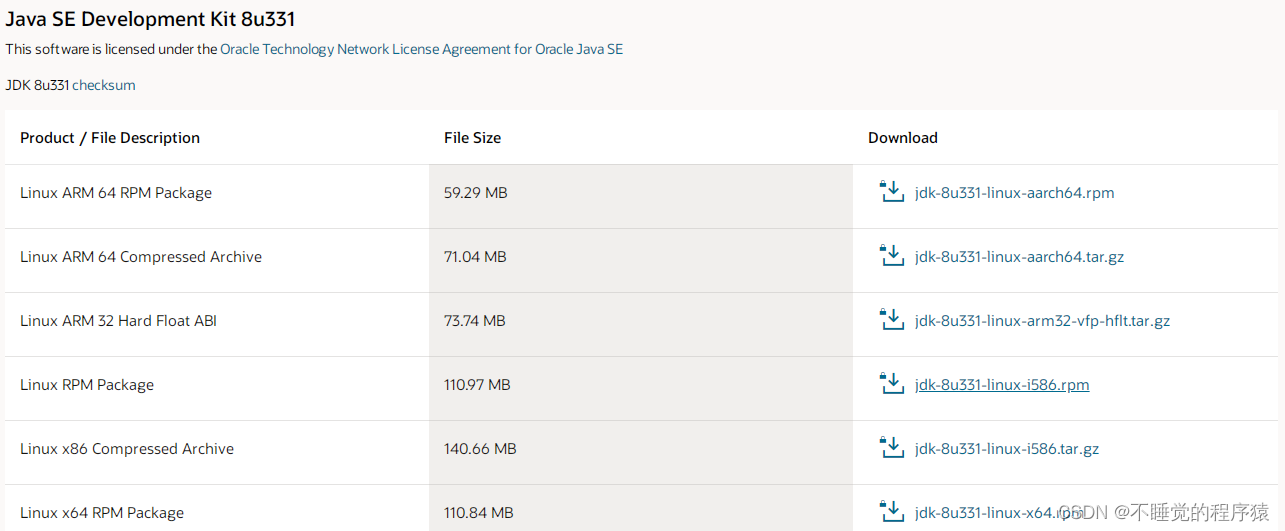Click download icon for jdk-8u331-linux-aarch64.rpm
This screenshot has width=1285, height=531.
pos(891,192)
